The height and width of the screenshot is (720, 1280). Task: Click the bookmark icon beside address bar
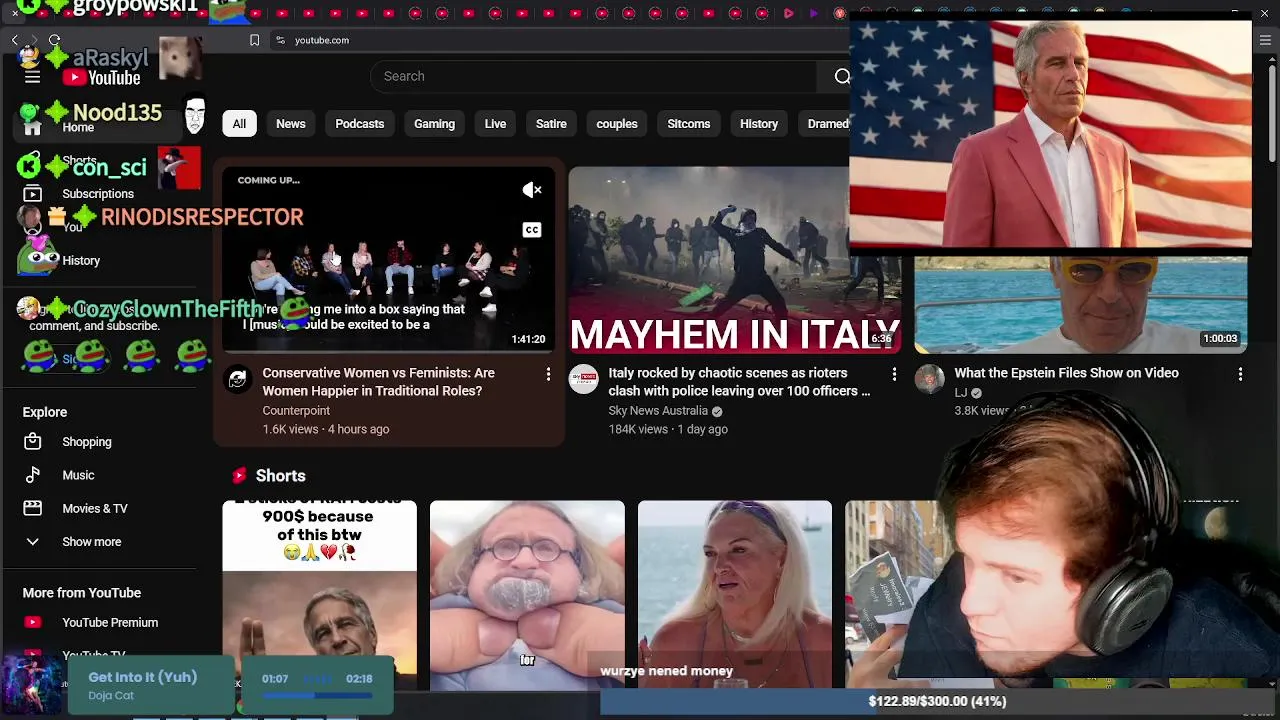click(x=254, y=40)
